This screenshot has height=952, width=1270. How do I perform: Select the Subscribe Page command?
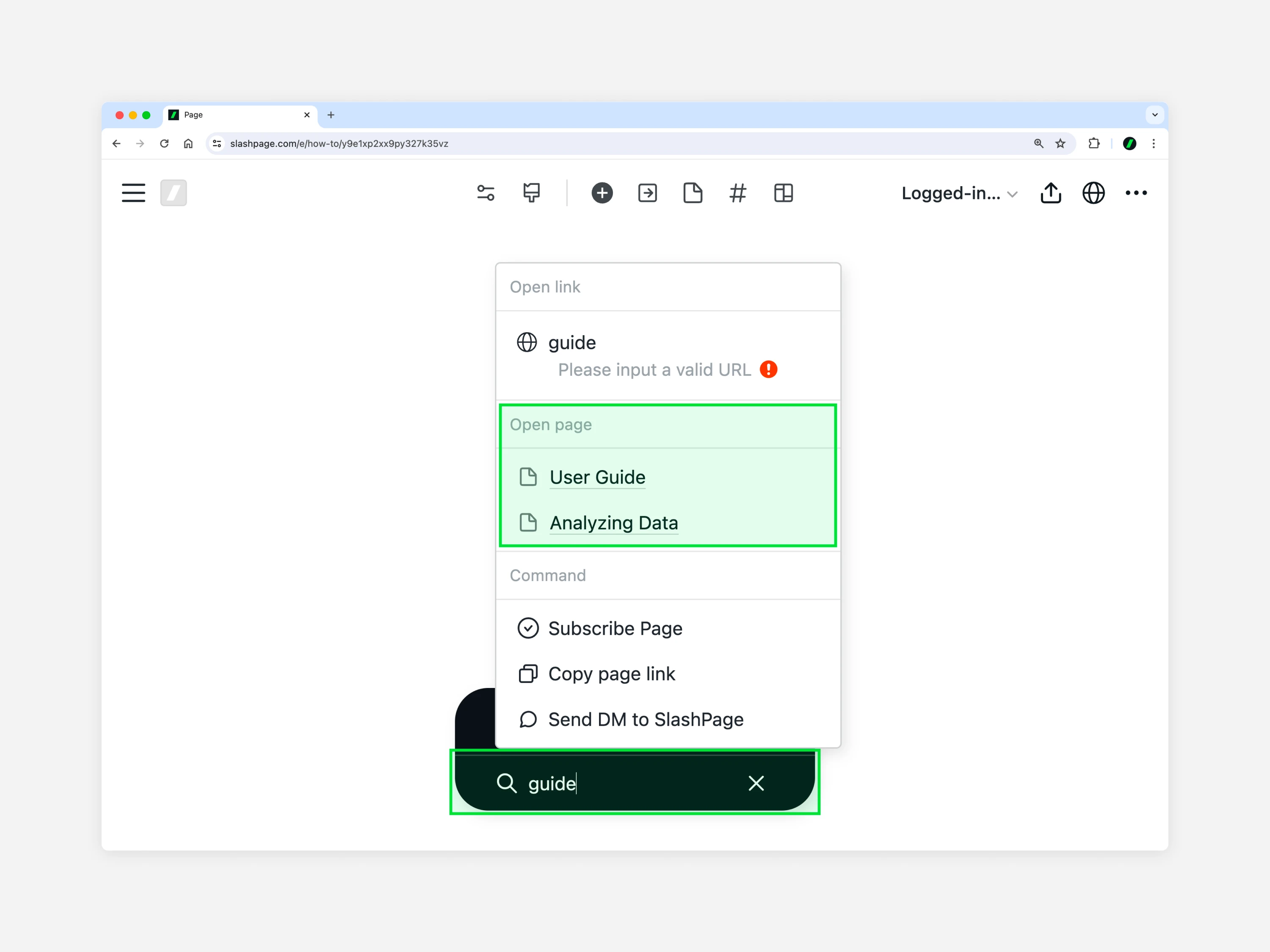coord(615,628)
